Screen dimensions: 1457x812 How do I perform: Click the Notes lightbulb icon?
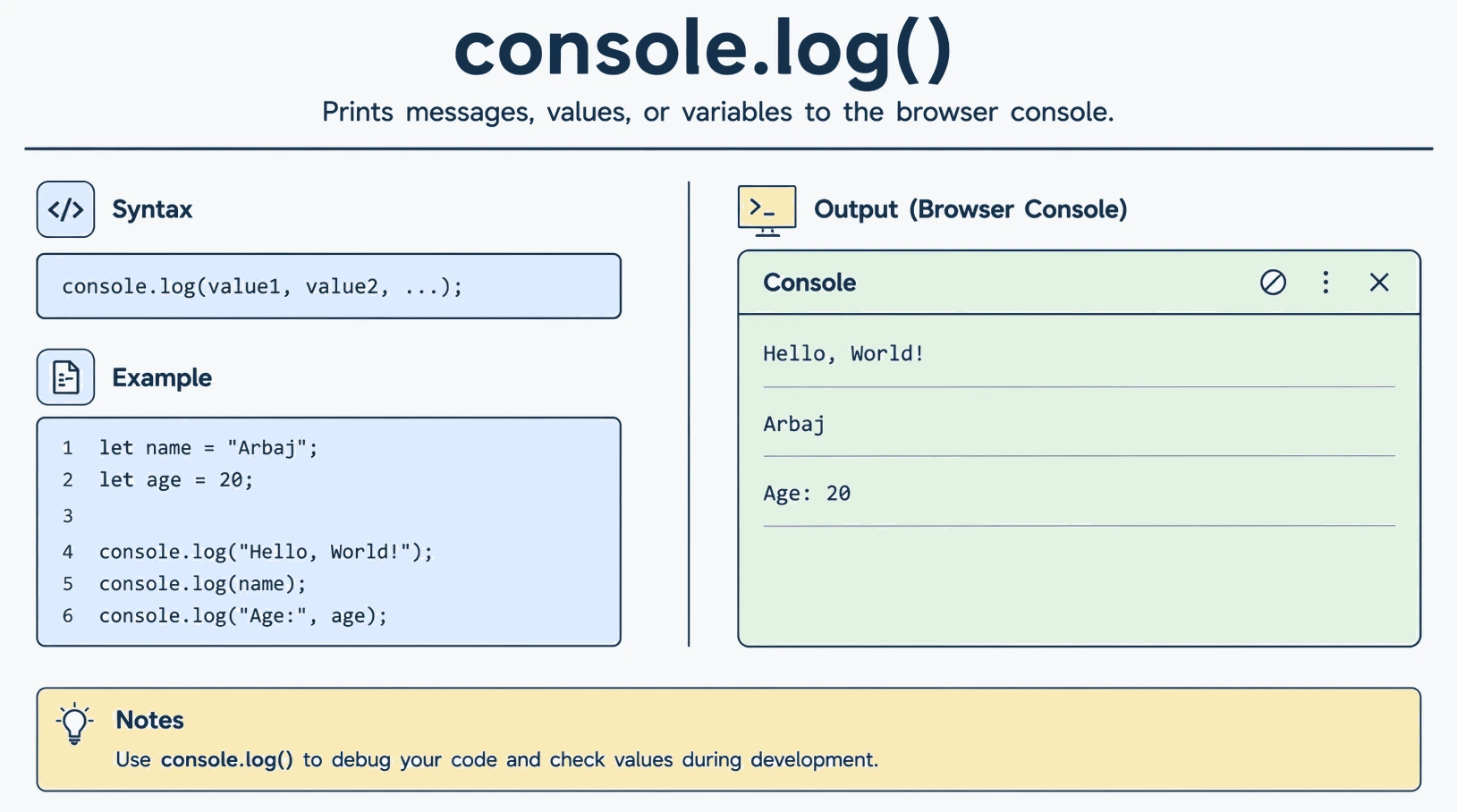point(75,723)
